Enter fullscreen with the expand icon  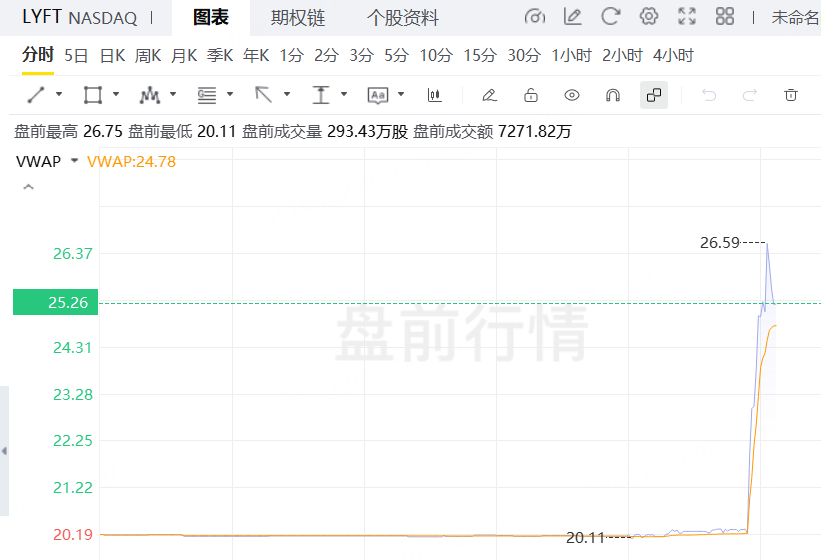click(687, 17)
